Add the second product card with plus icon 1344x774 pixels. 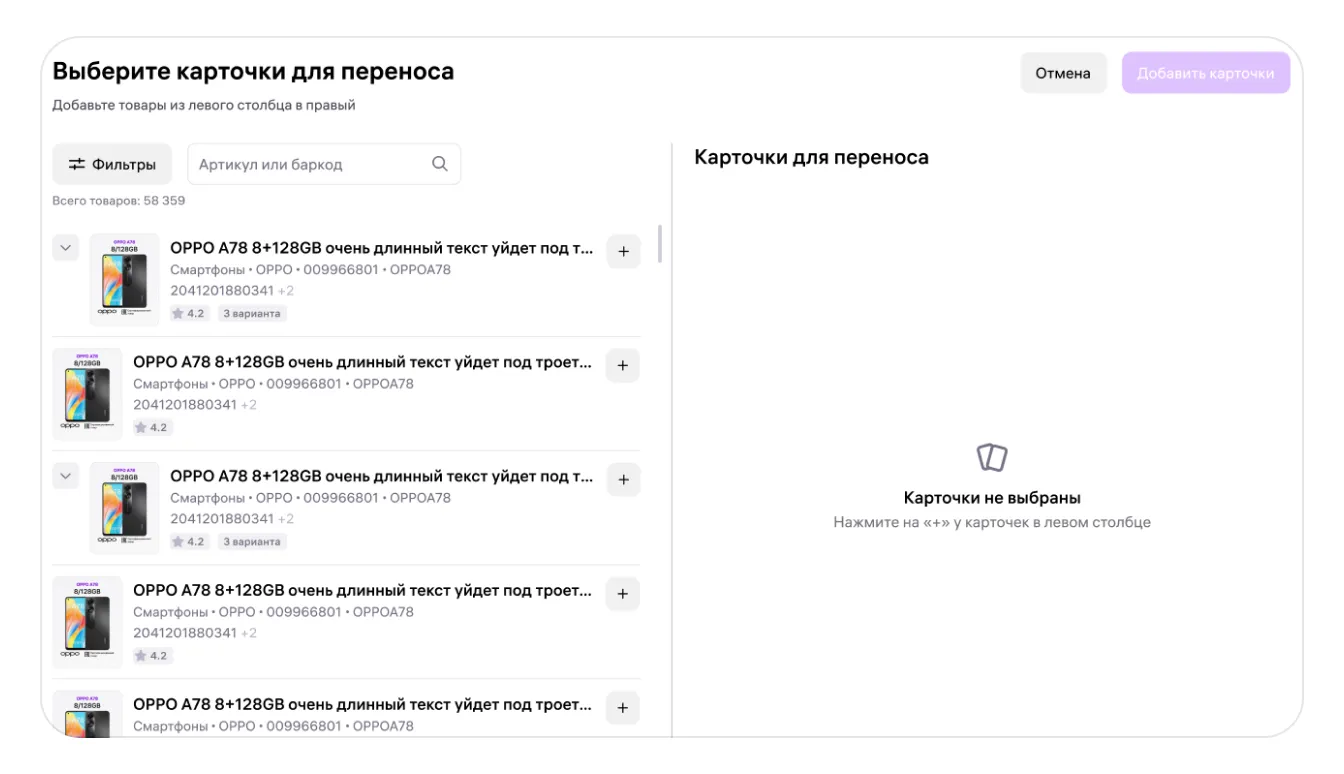tap(623, 366)
